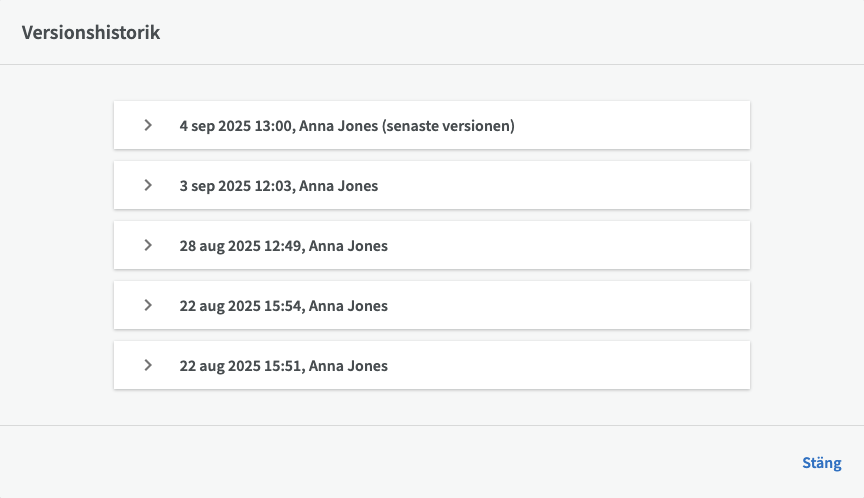Show details for 22 aug 2025 15:54 version
This screenshot has width=864, height=498.
[x=431, y=306]
